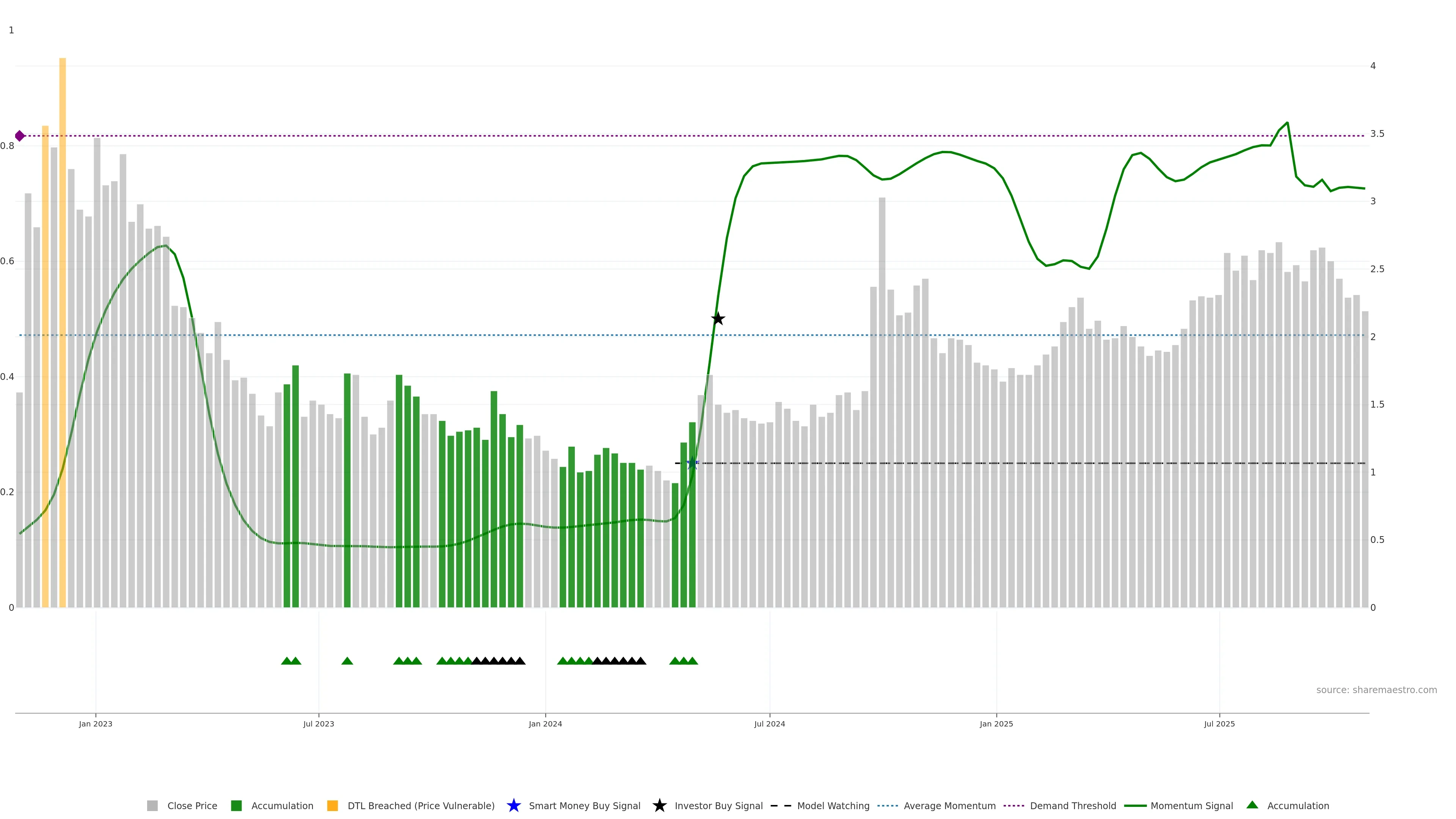
Task: Click Investor Buy Signal legend star
Action: [x=659, y=805]
